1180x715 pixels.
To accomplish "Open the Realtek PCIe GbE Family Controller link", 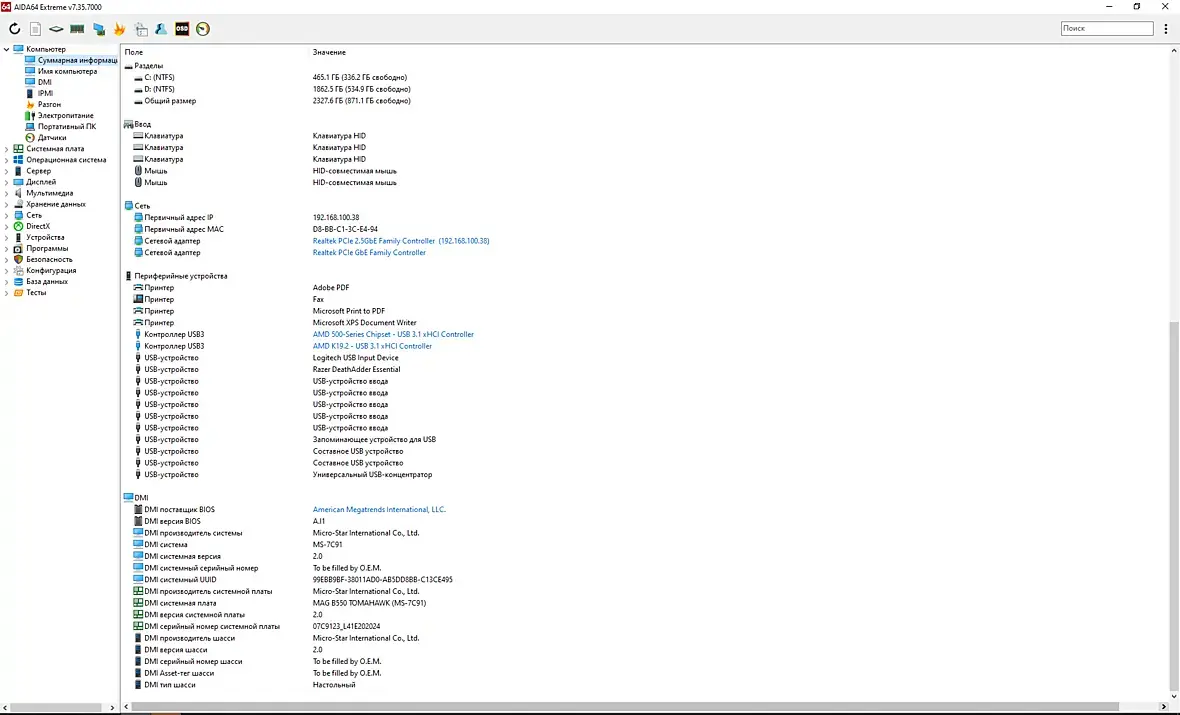I will tap(369, 253).
